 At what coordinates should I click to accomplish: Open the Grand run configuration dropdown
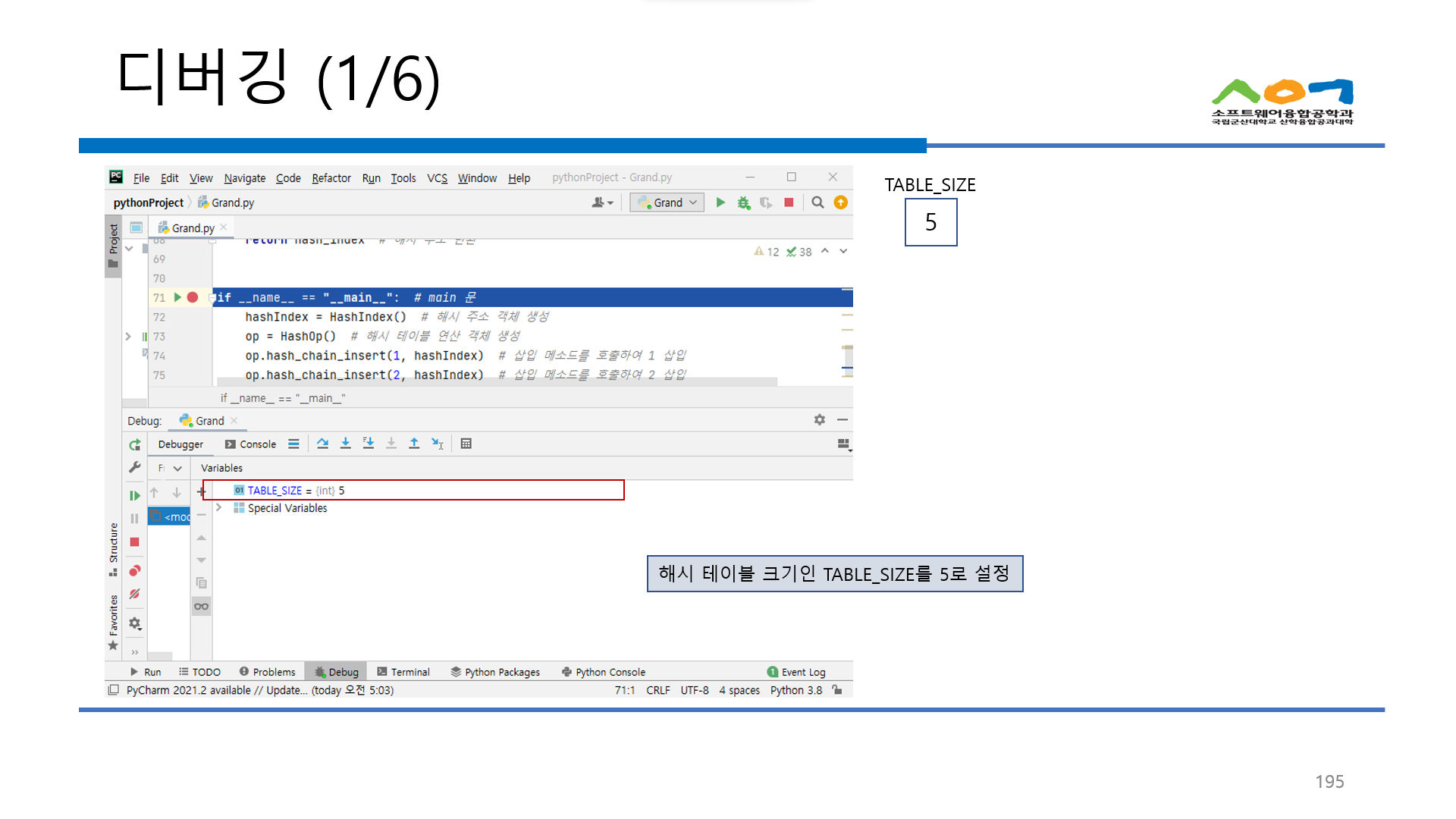[x=667, y=202]
